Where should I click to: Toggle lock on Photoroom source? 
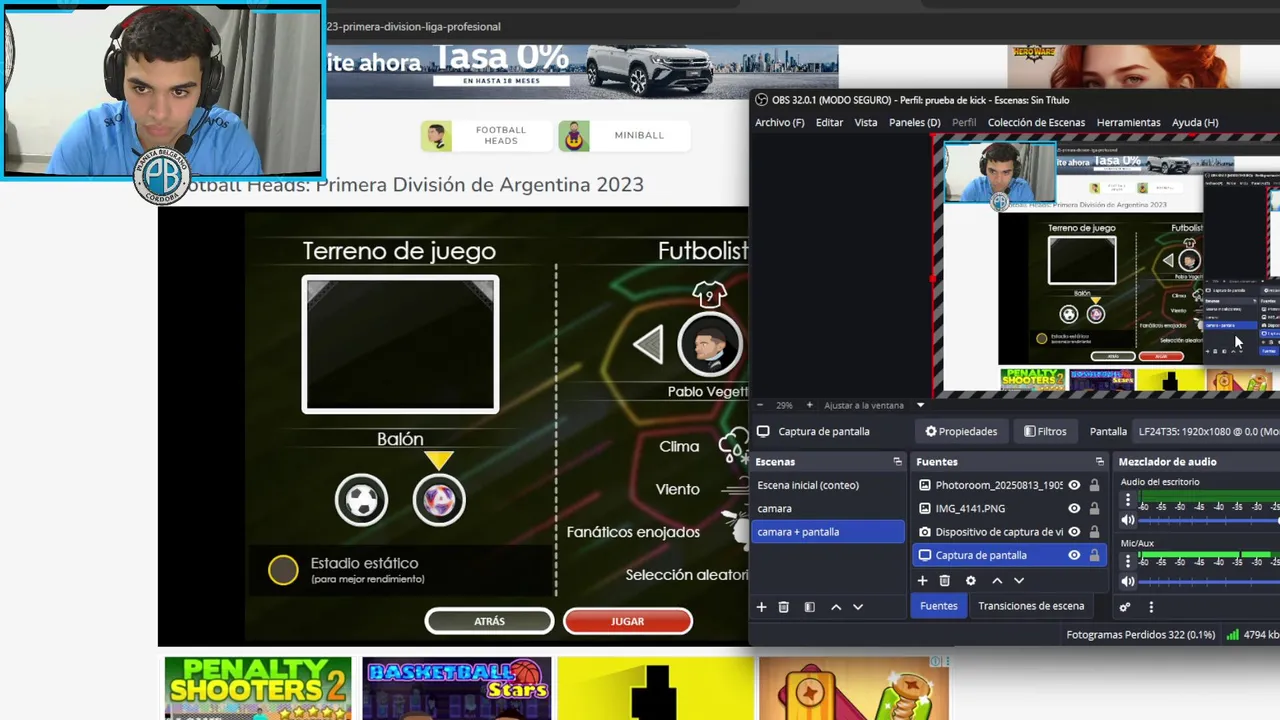click(x=1094, y=485)
